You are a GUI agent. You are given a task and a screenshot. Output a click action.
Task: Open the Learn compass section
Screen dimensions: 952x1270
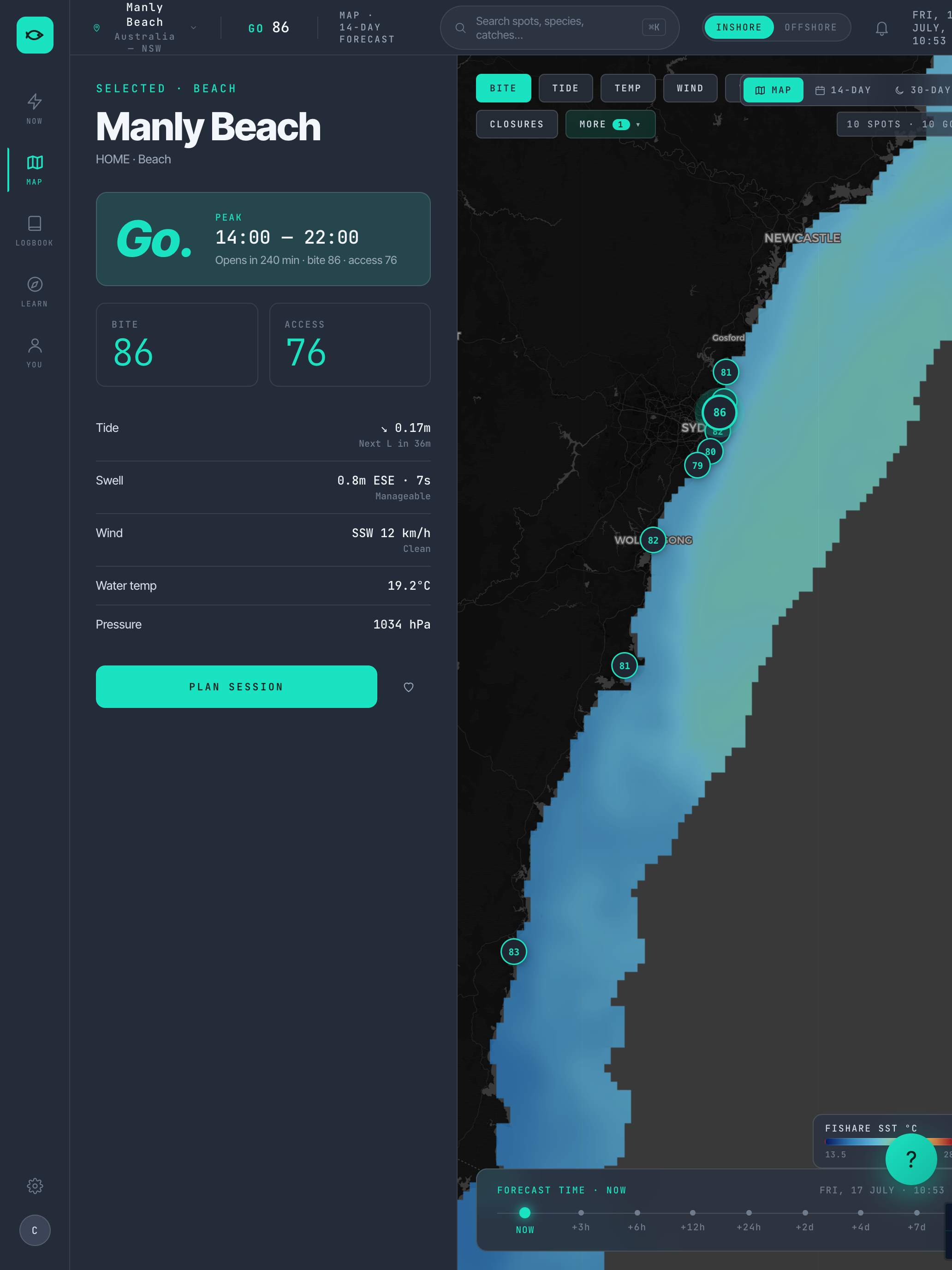pos(35,291)
